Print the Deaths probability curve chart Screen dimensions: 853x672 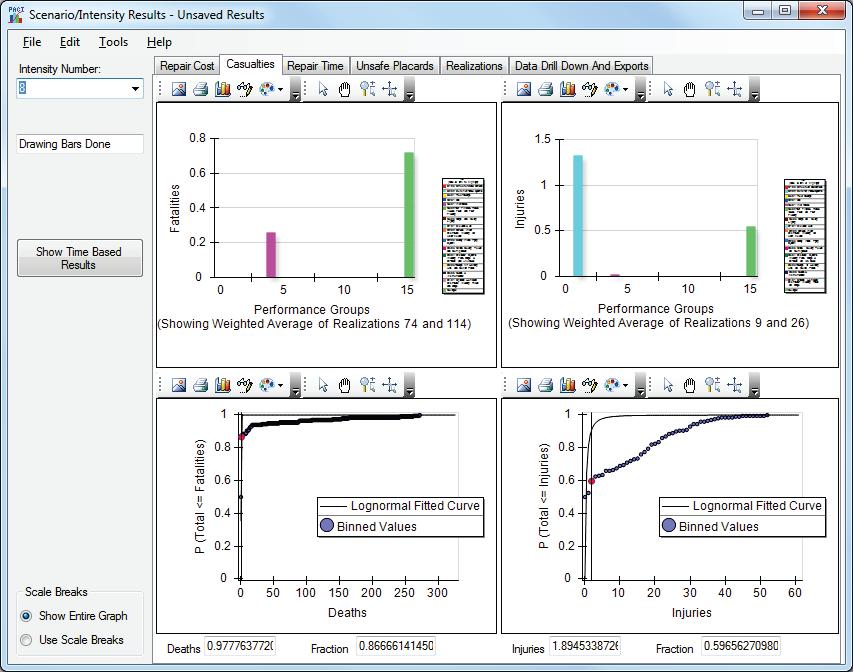click(200, 385)
